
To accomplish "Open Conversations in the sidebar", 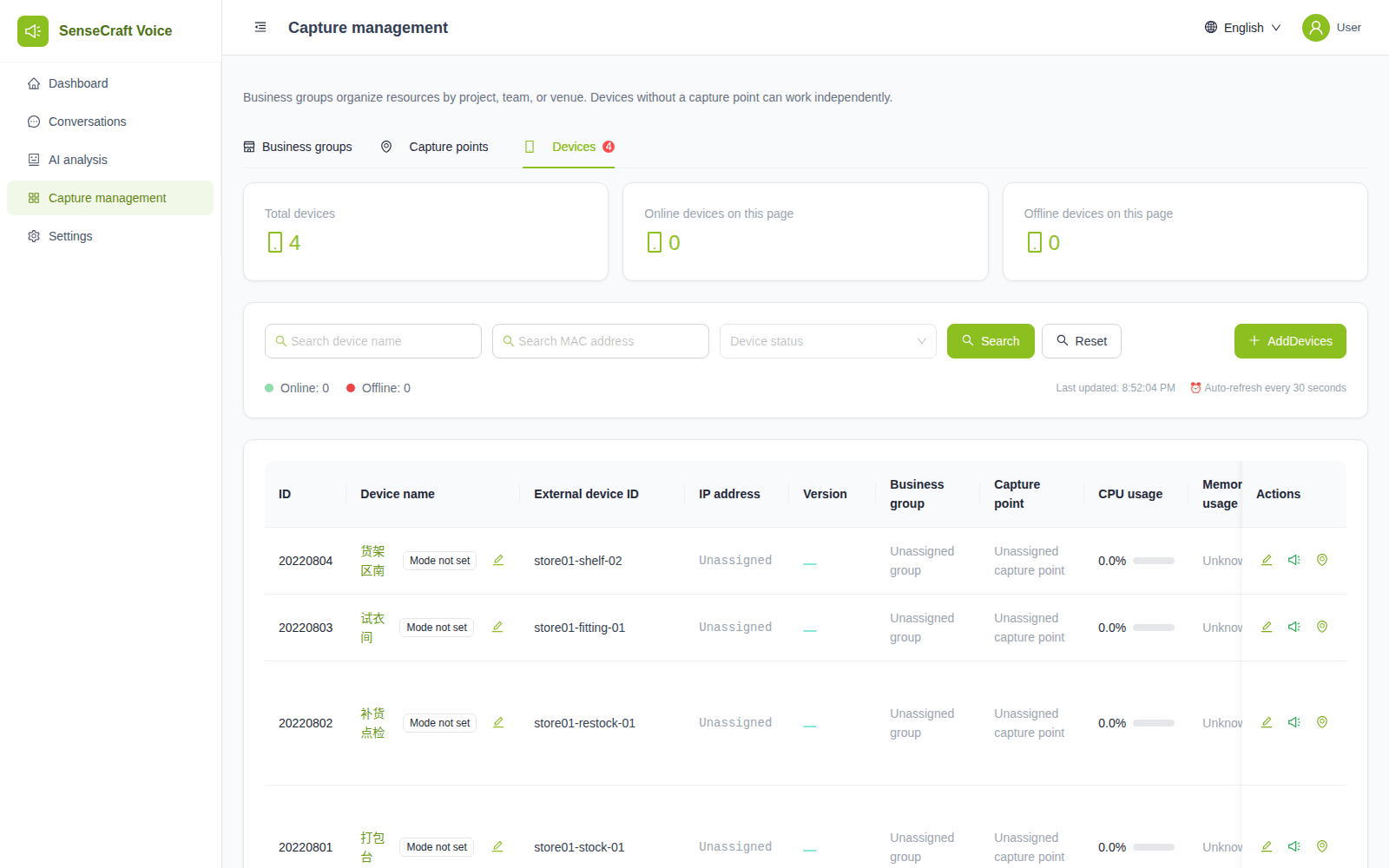I will tap(110, 122).
